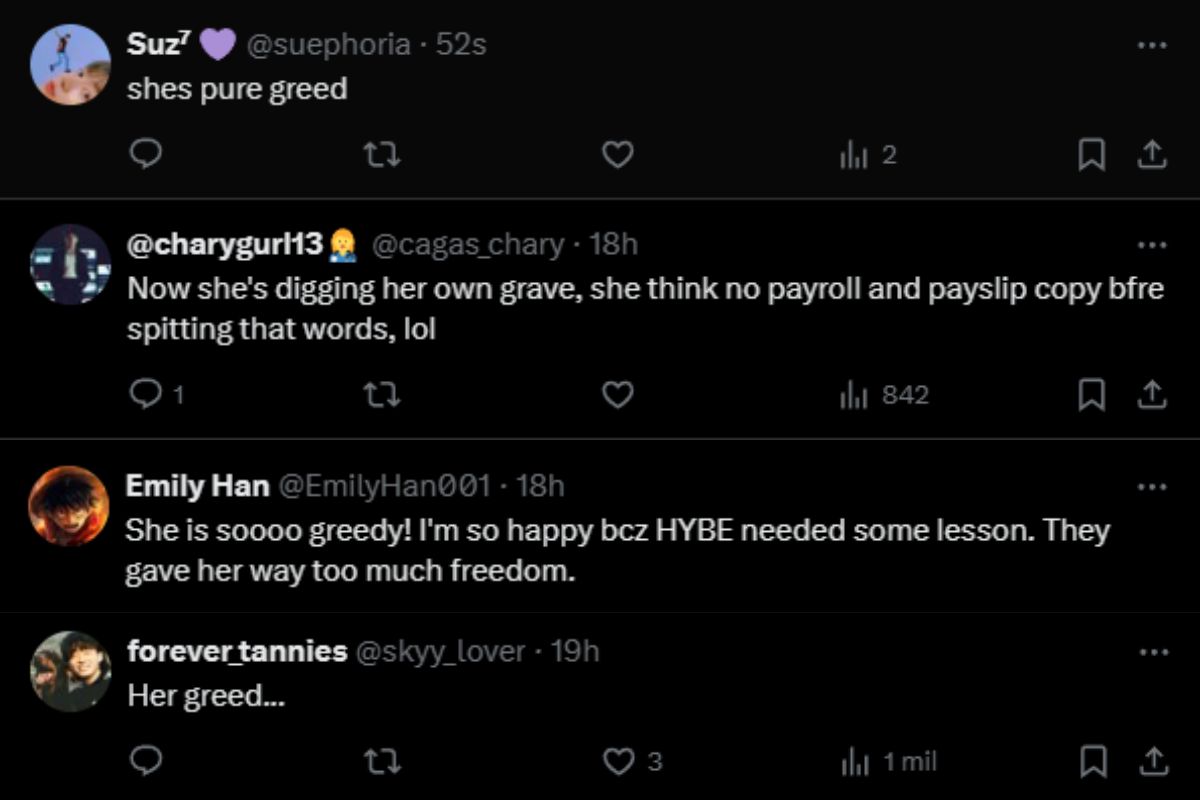Like the "Her greed..." tweet with 3 likes
The image size is (1200, 800).
pyautogui.click(x=618, y=761)
